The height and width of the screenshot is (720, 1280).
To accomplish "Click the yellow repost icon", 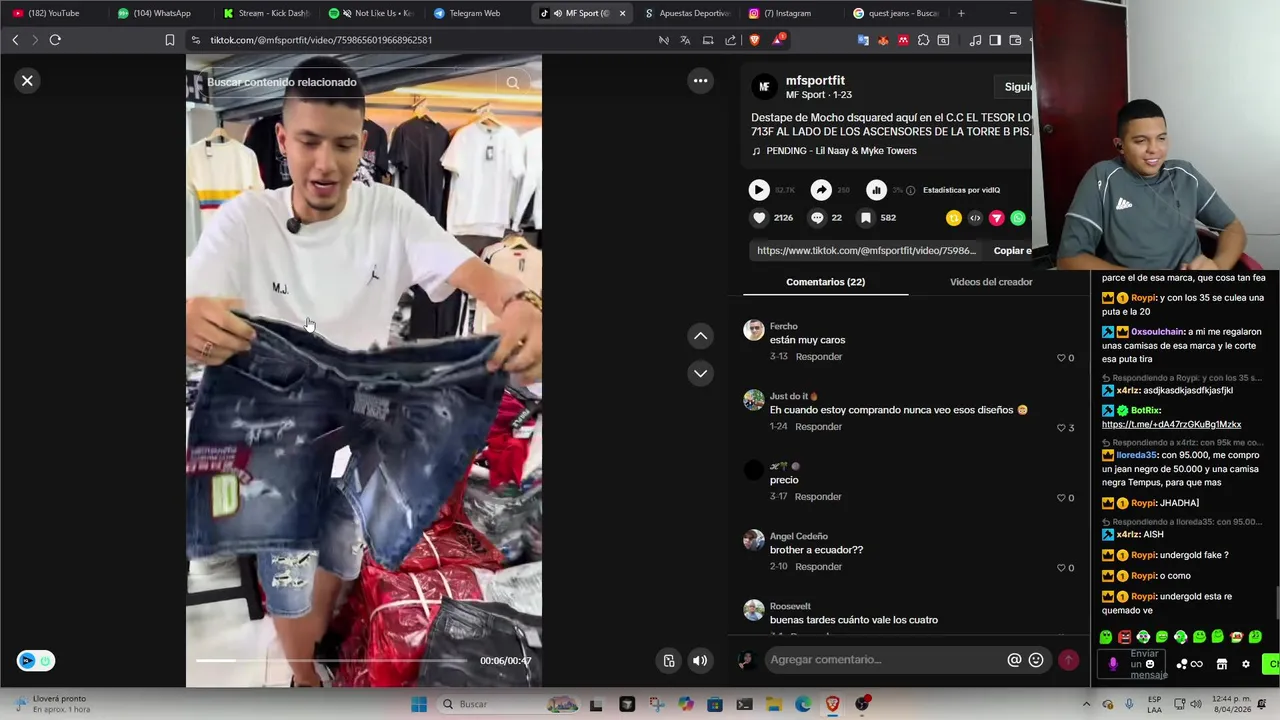I will (x=953, y=218).
